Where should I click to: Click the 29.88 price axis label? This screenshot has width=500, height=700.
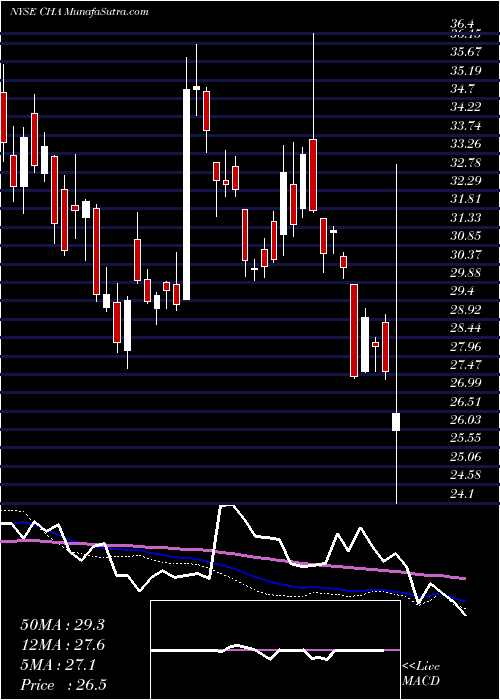(466, 273)
